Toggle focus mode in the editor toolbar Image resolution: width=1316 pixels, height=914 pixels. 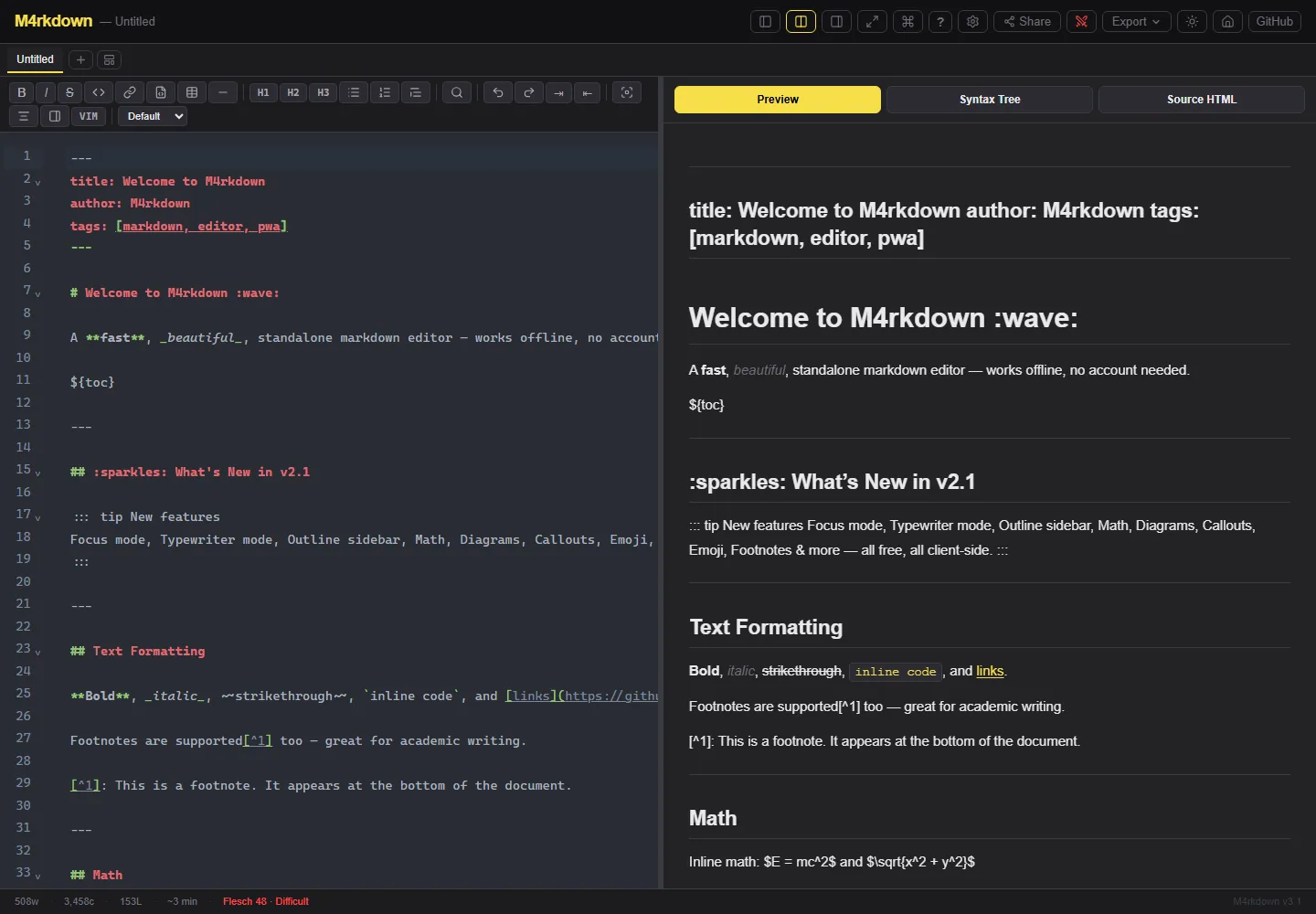(627, 92)
